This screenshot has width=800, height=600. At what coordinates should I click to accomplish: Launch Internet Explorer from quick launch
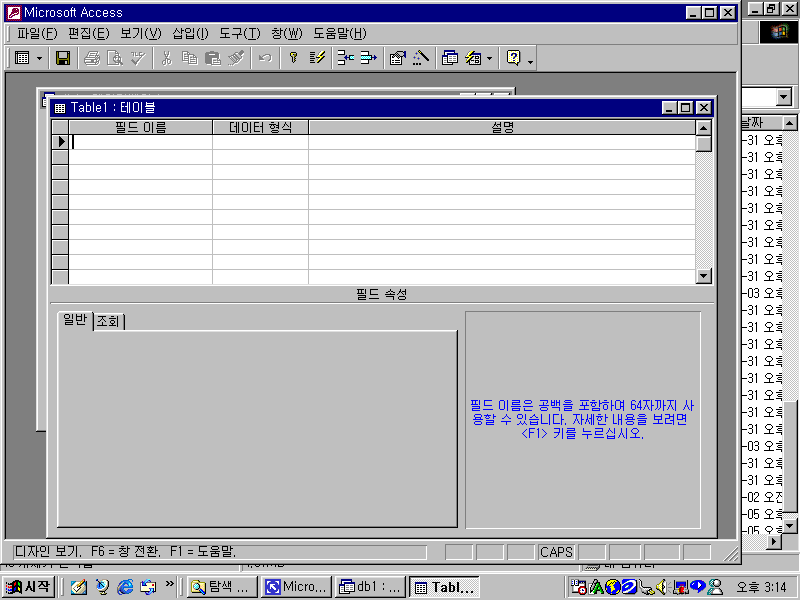click(x=125, y=587)
